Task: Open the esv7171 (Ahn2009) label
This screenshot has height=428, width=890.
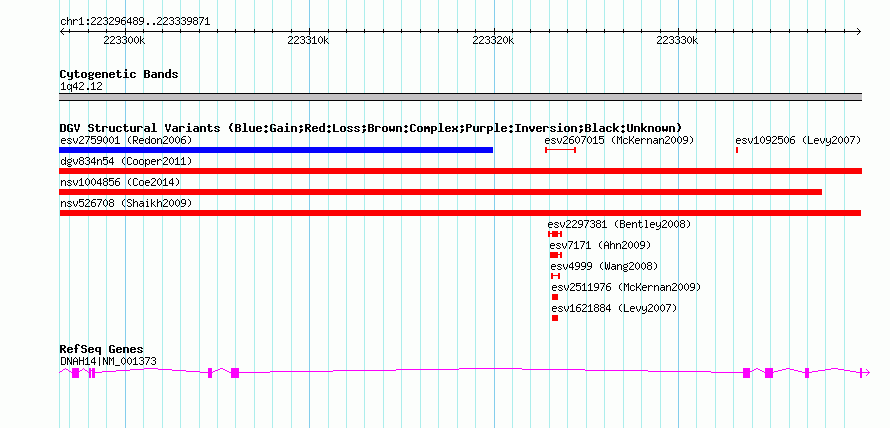Action: (x=600, y=245)
